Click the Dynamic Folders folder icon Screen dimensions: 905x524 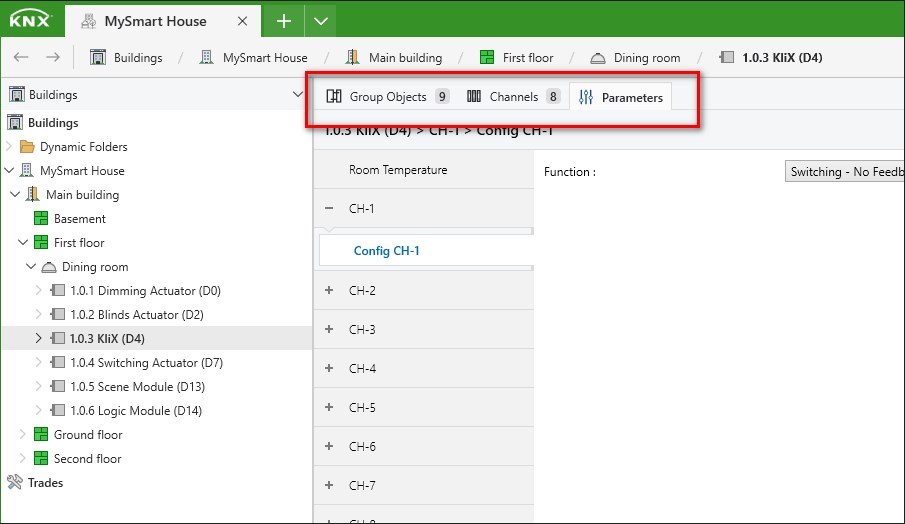pos(27,146)
